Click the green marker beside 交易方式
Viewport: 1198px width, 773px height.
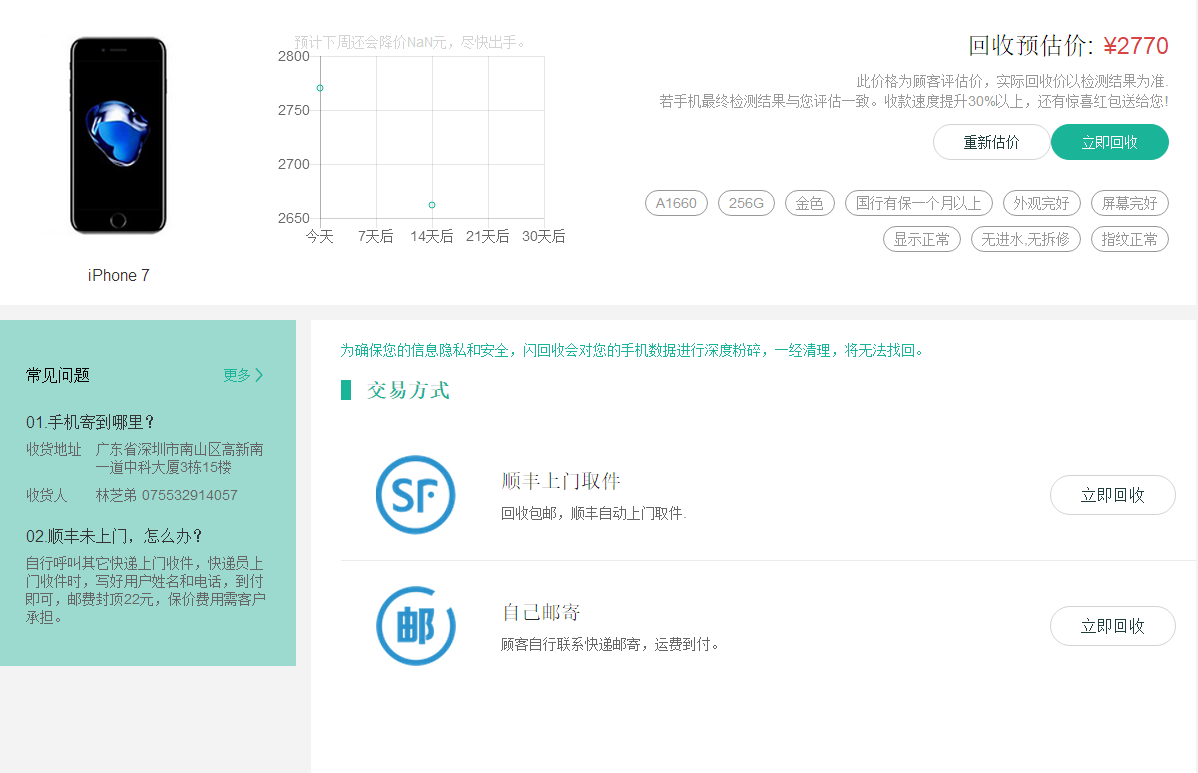click(345, 390)
